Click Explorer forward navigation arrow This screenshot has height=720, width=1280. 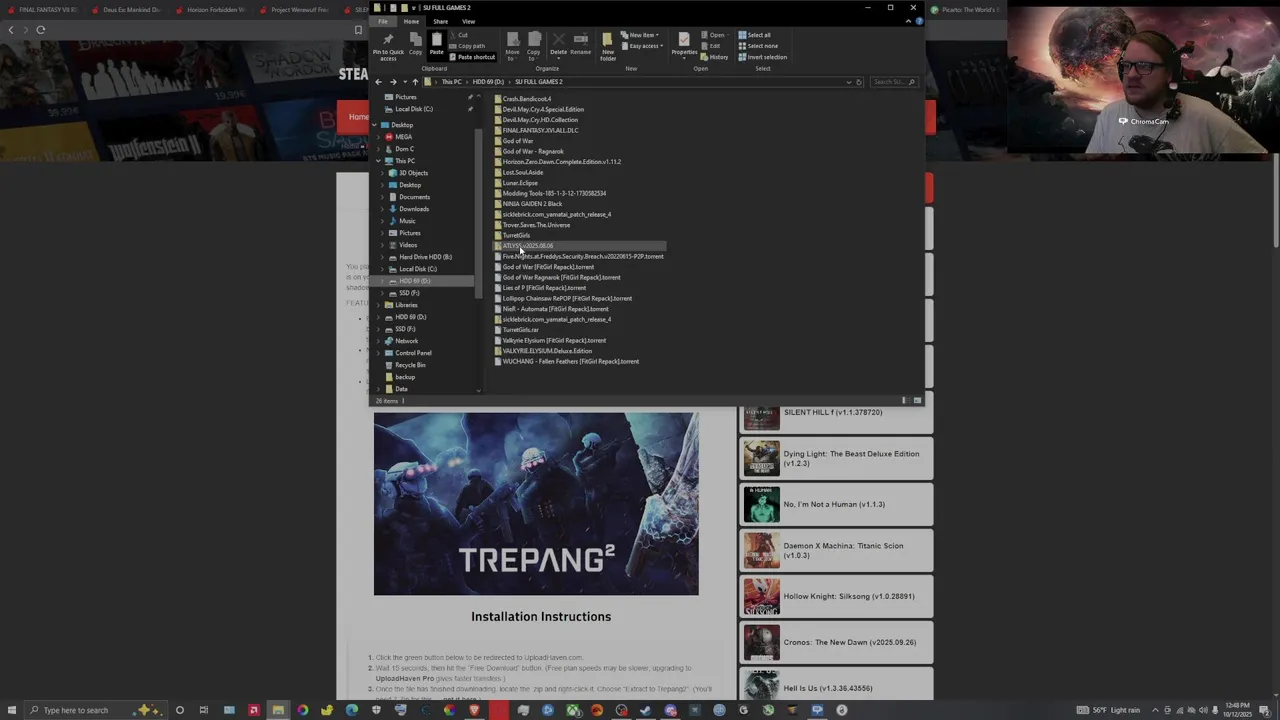click(x=392, y=82)
